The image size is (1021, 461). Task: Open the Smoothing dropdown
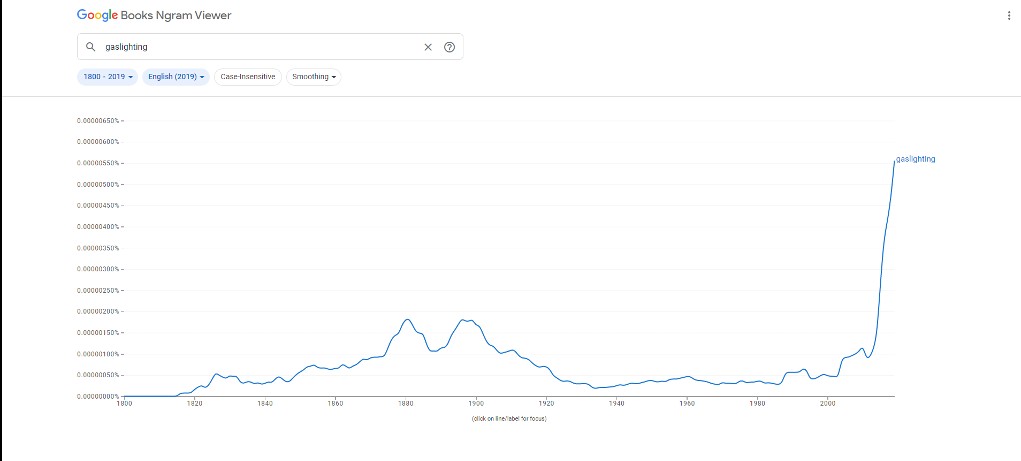[x=313, y=77]
